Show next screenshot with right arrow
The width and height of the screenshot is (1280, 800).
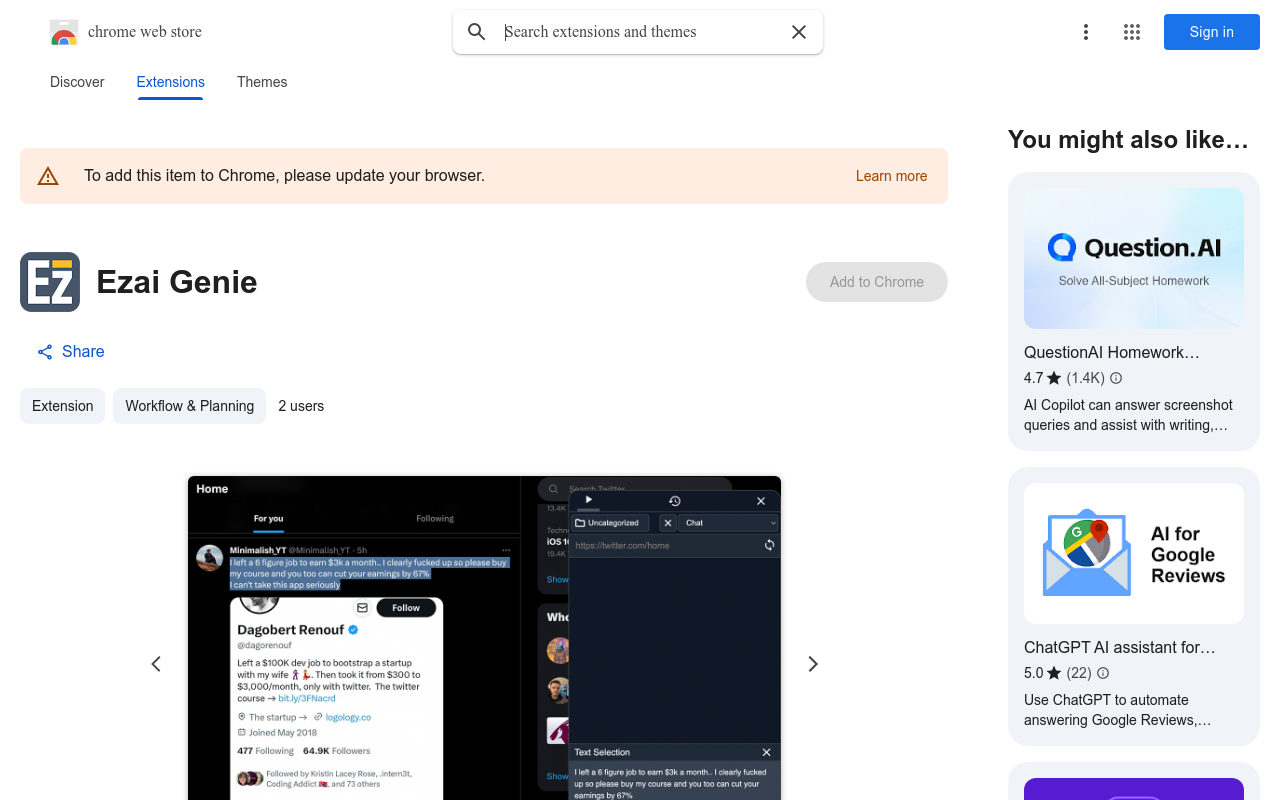(813, 664)
